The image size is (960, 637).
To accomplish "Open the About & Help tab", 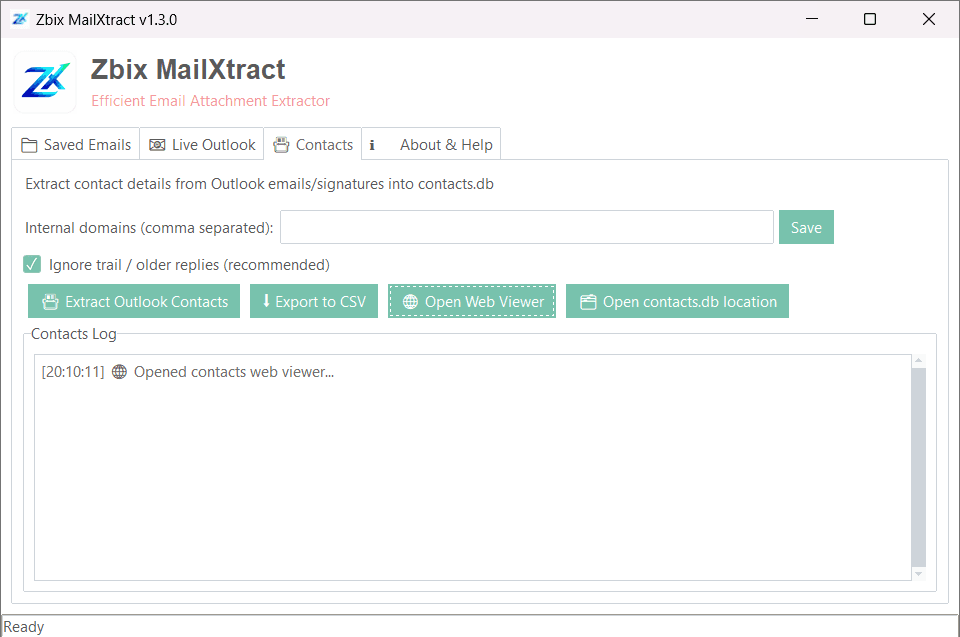I will pyautogui.click(x=431, y=145).
